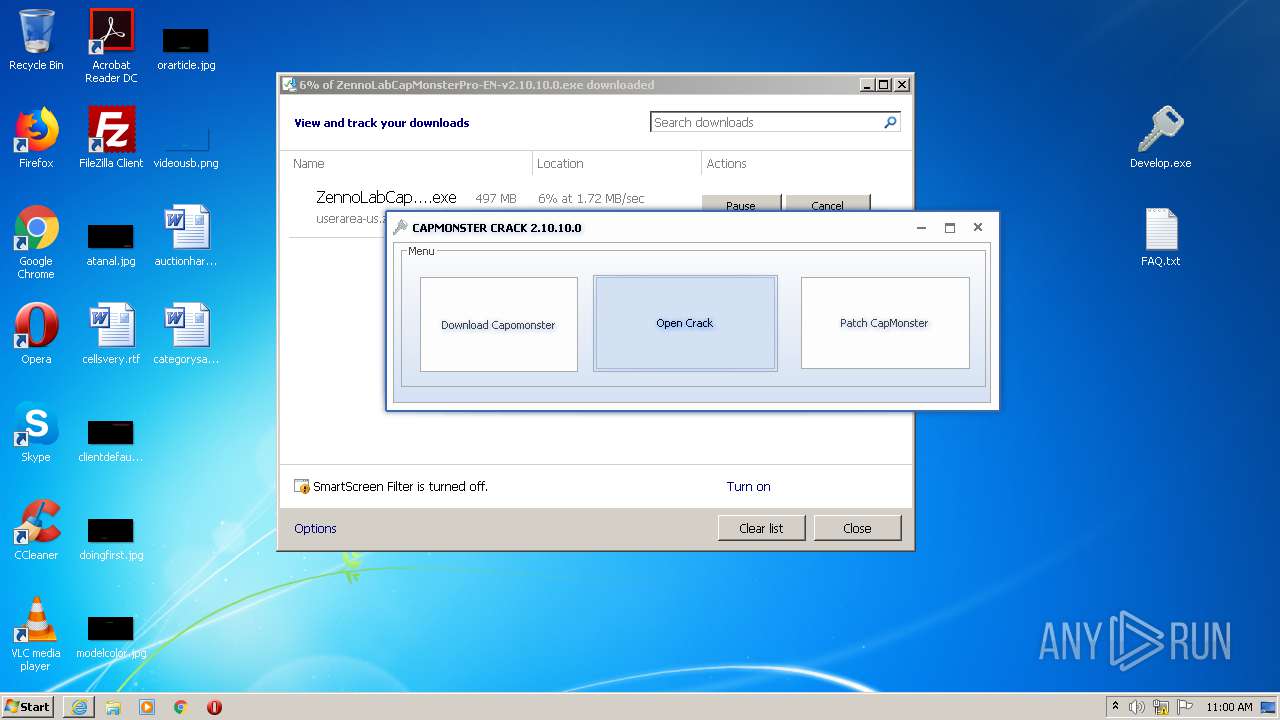This screenshot has width=1280, height=720.
Task: Close the CAPMONSTER CRACK window
Action: [978, 227]
